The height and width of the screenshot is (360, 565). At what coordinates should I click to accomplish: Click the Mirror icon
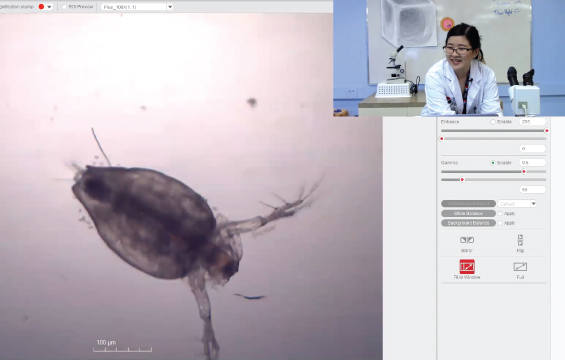coord(467,240)
